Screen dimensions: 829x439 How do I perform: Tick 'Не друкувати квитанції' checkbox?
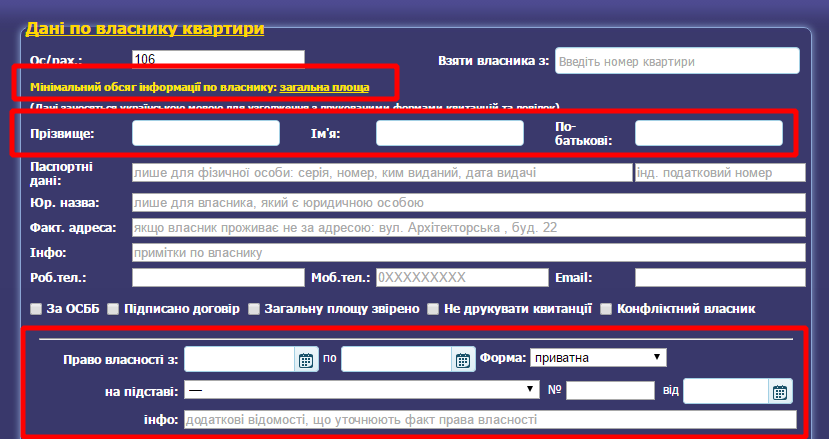coord(433,309)
